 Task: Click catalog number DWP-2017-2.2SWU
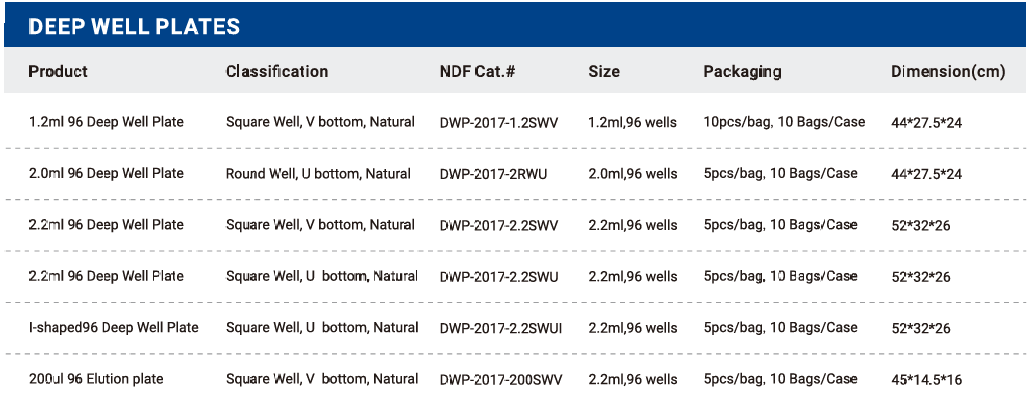499,277
